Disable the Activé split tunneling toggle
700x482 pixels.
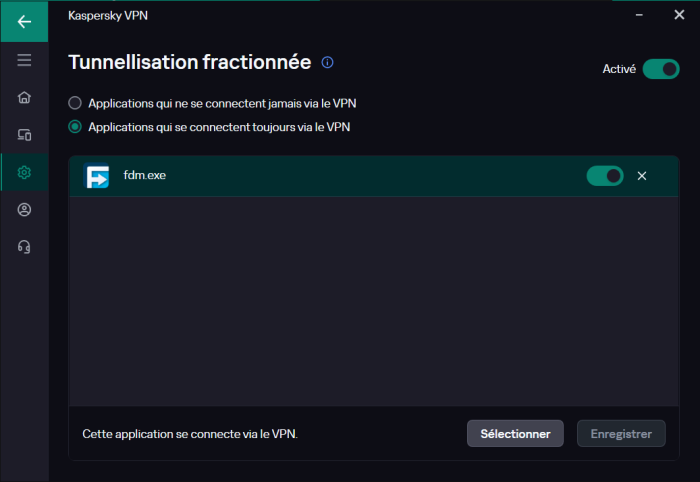[x=661, y=69]
